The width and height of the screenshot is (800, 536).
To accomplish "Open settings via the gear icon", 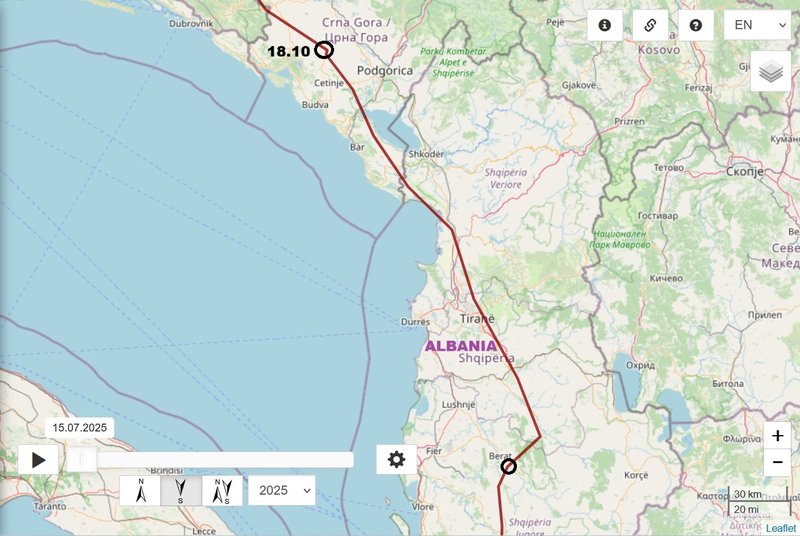I will tap(396, 460).
